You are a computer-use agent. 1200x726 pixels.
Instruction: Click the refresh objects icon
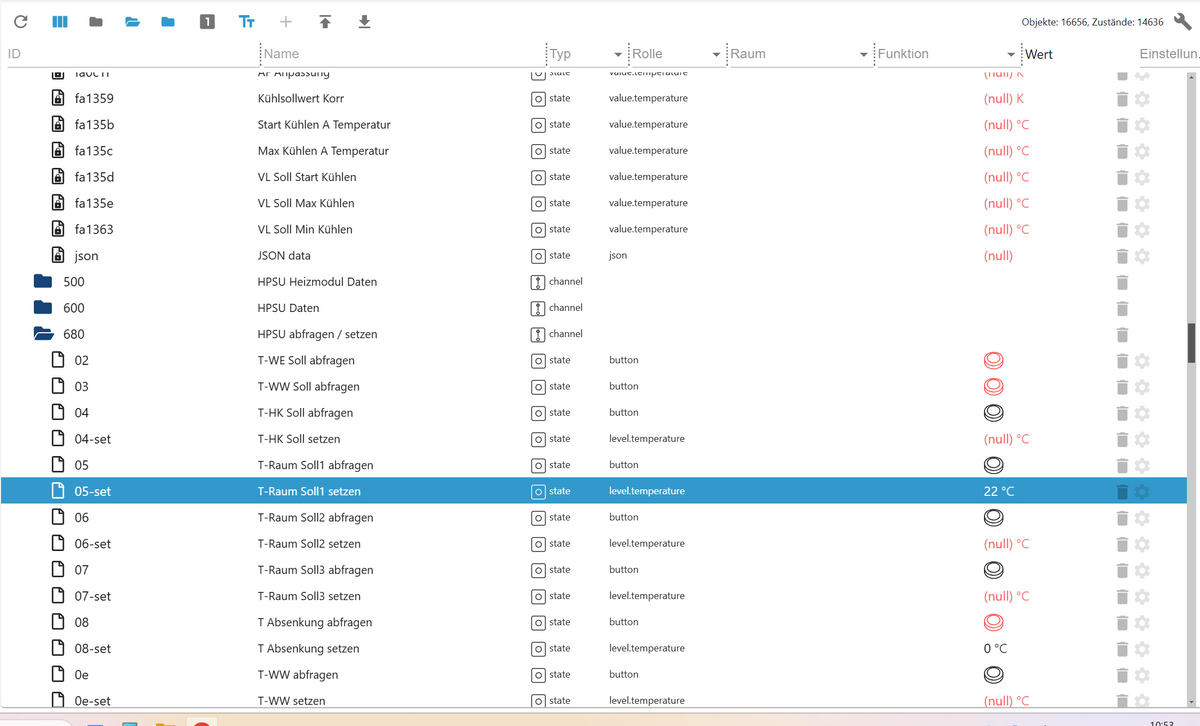(20, 22)
